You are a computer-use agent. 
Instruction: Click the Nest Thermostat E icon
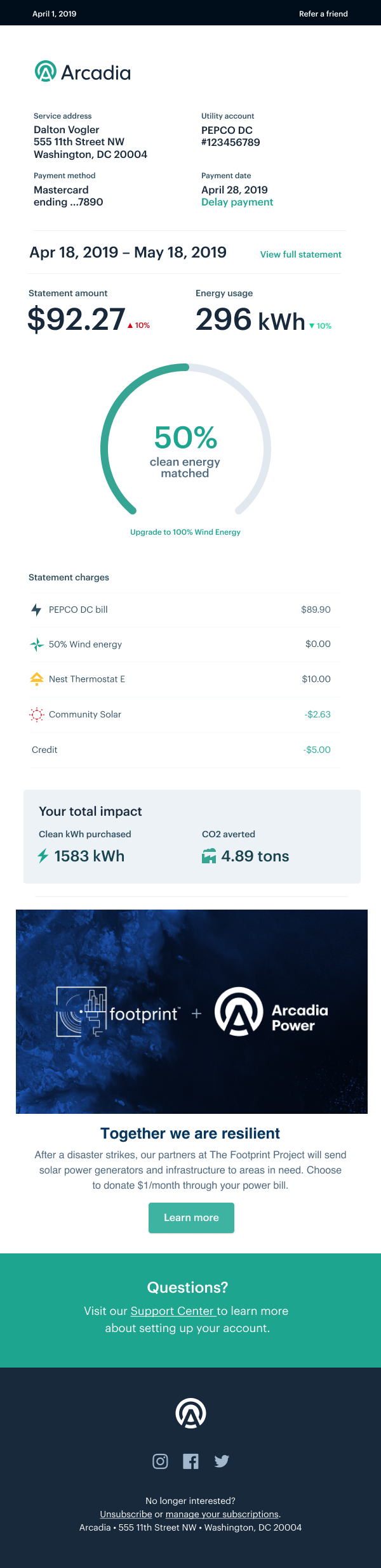(x=37, y=679)
